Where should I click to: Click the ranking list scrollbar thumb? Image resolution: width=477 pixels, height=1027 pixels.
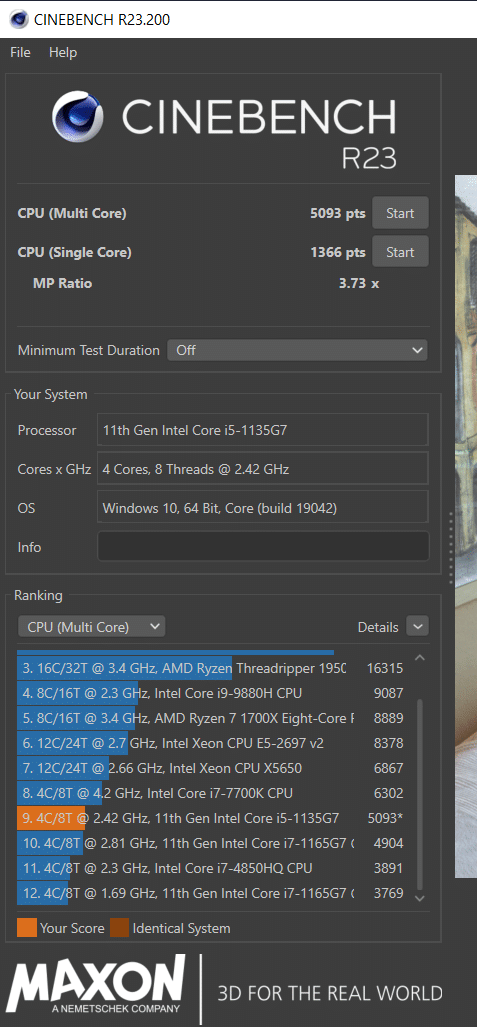pos(420,793)
